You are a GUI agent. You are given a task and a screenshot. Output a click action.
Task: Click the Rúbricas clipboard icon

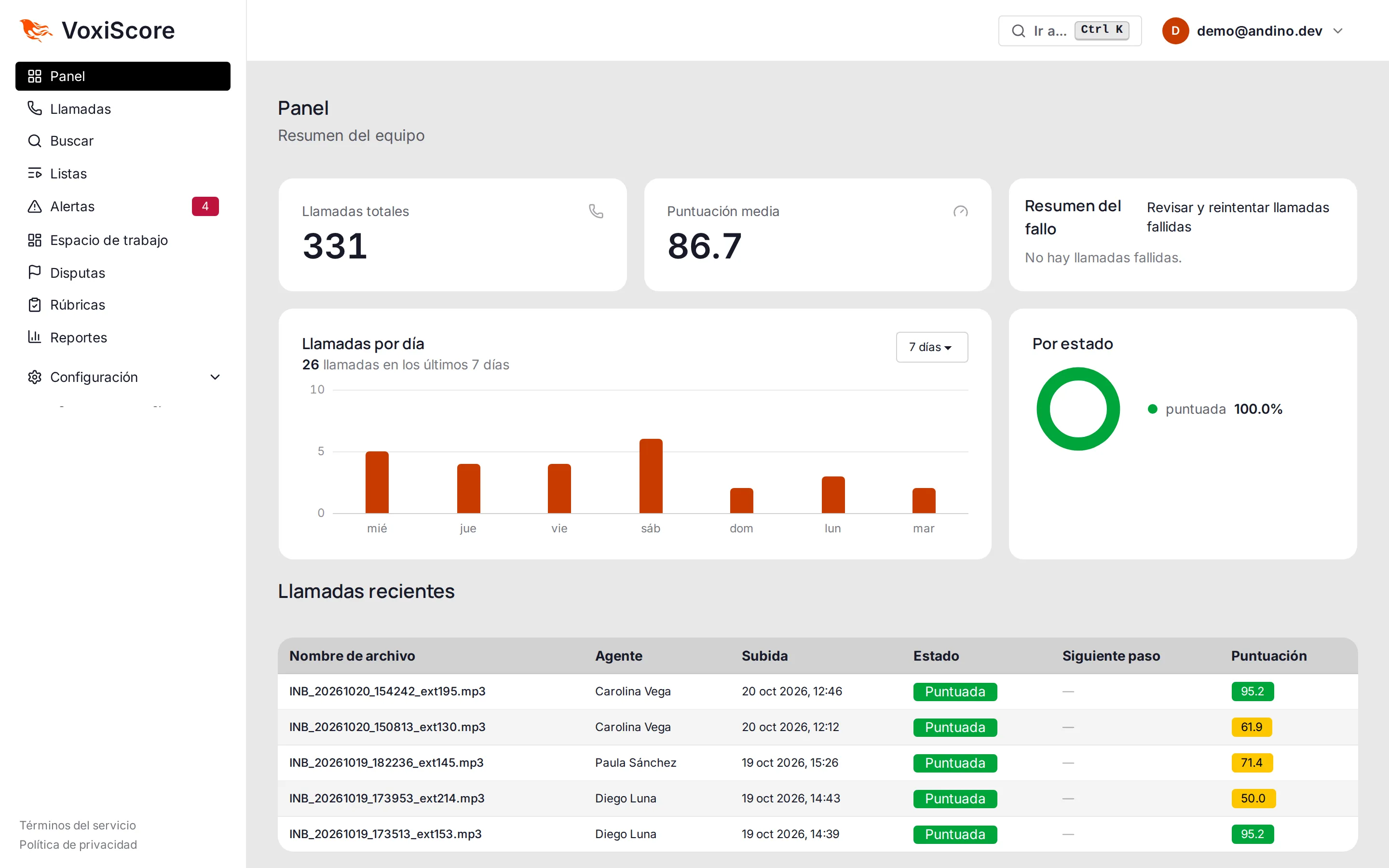point(34,305)
